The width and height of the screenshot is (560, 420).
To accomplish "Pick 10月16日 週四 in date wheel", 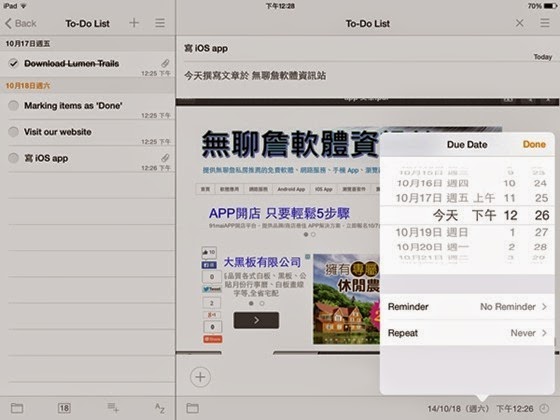I will coord(432,183).
